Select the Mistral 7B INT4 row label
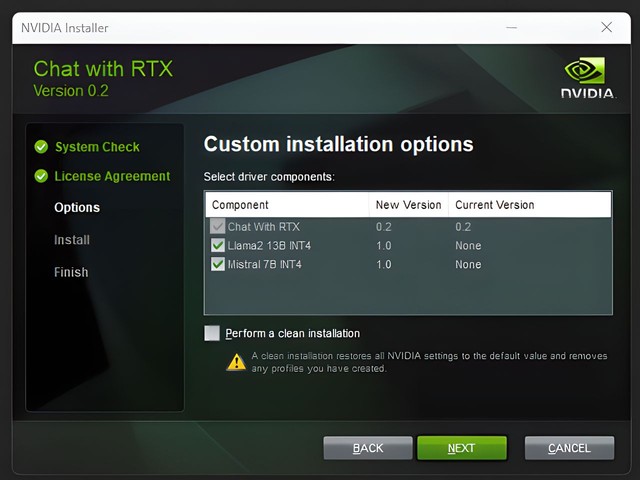Image resolution: width=640 pixels, height=480 pixels. point(264,264)
